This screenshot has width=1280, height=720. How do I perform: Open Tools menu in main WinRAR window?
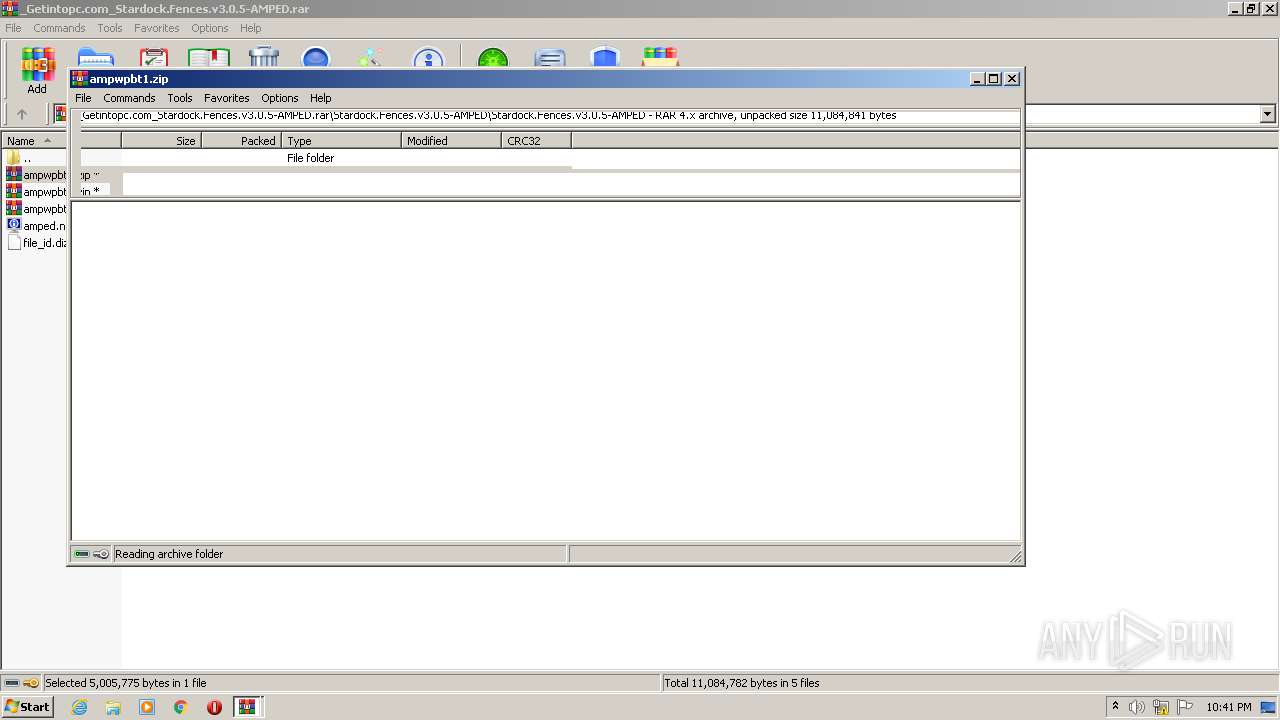[x=110, y=28]
